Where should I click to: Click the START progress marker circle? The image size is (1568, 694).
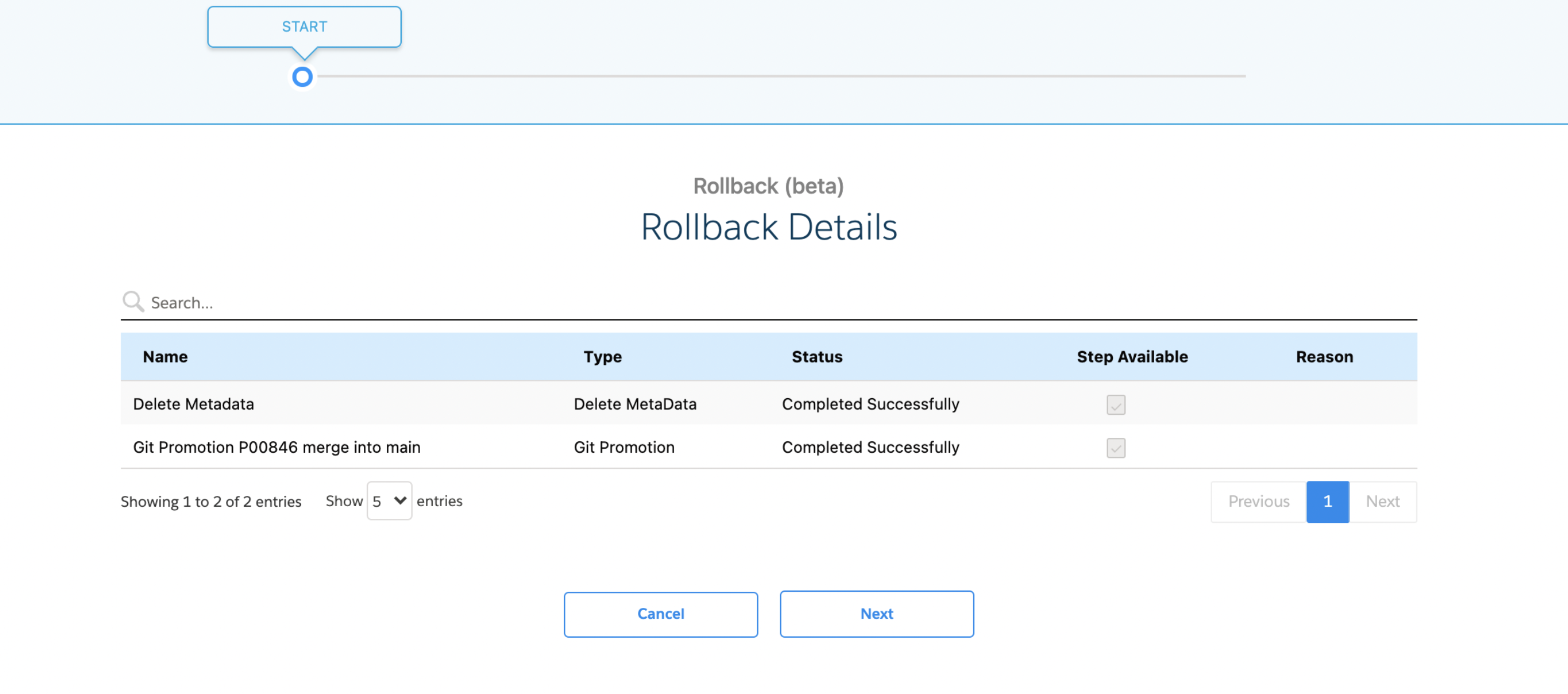302,77
